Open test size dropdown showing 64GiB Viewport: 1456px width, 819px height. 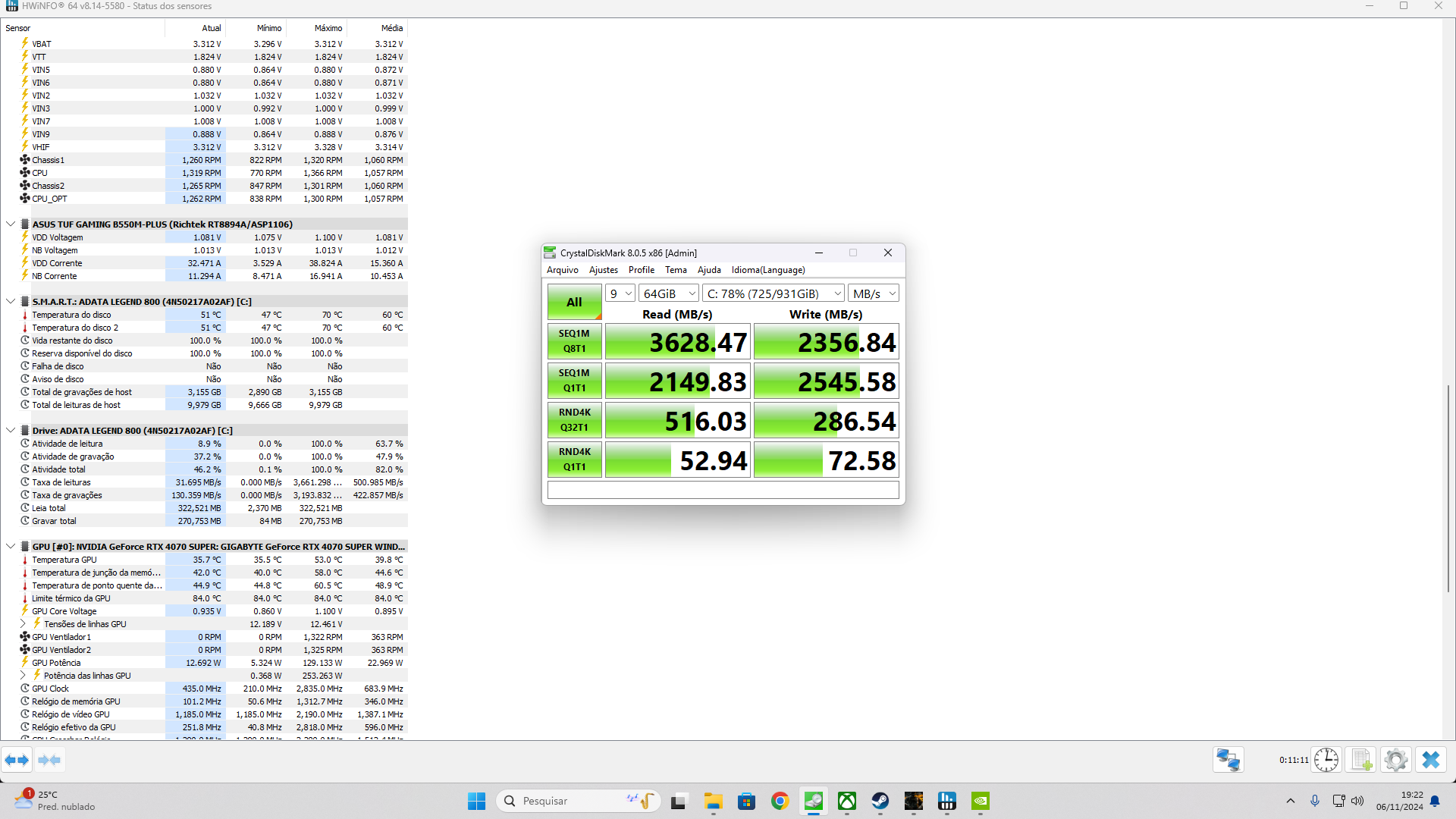click(669, 293)
